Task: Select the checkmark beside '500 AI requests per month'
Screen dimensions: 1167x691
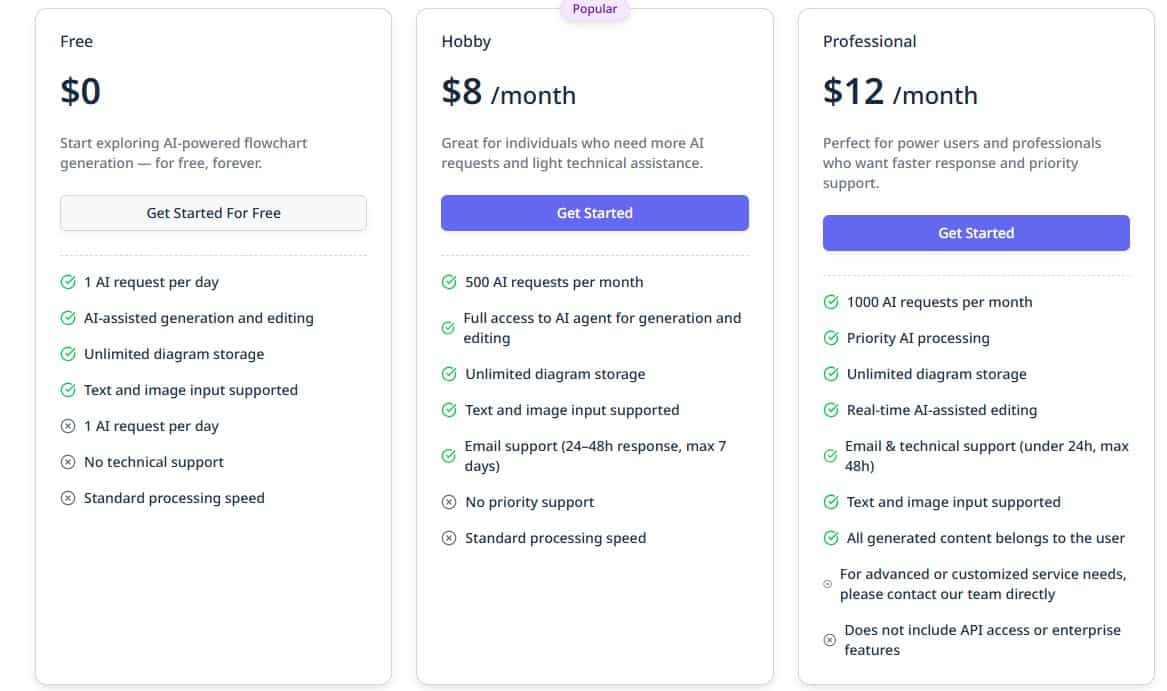Action: coord(448,282)
